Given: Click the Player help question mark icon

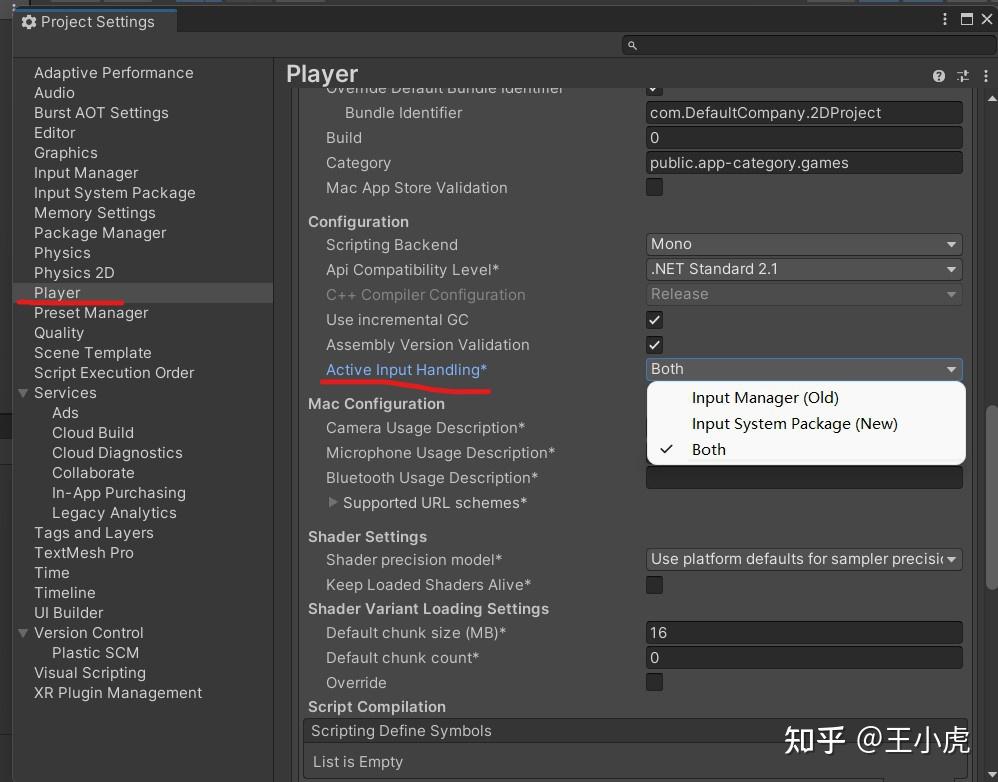Looking at the screenshot, I should (939, 76).
